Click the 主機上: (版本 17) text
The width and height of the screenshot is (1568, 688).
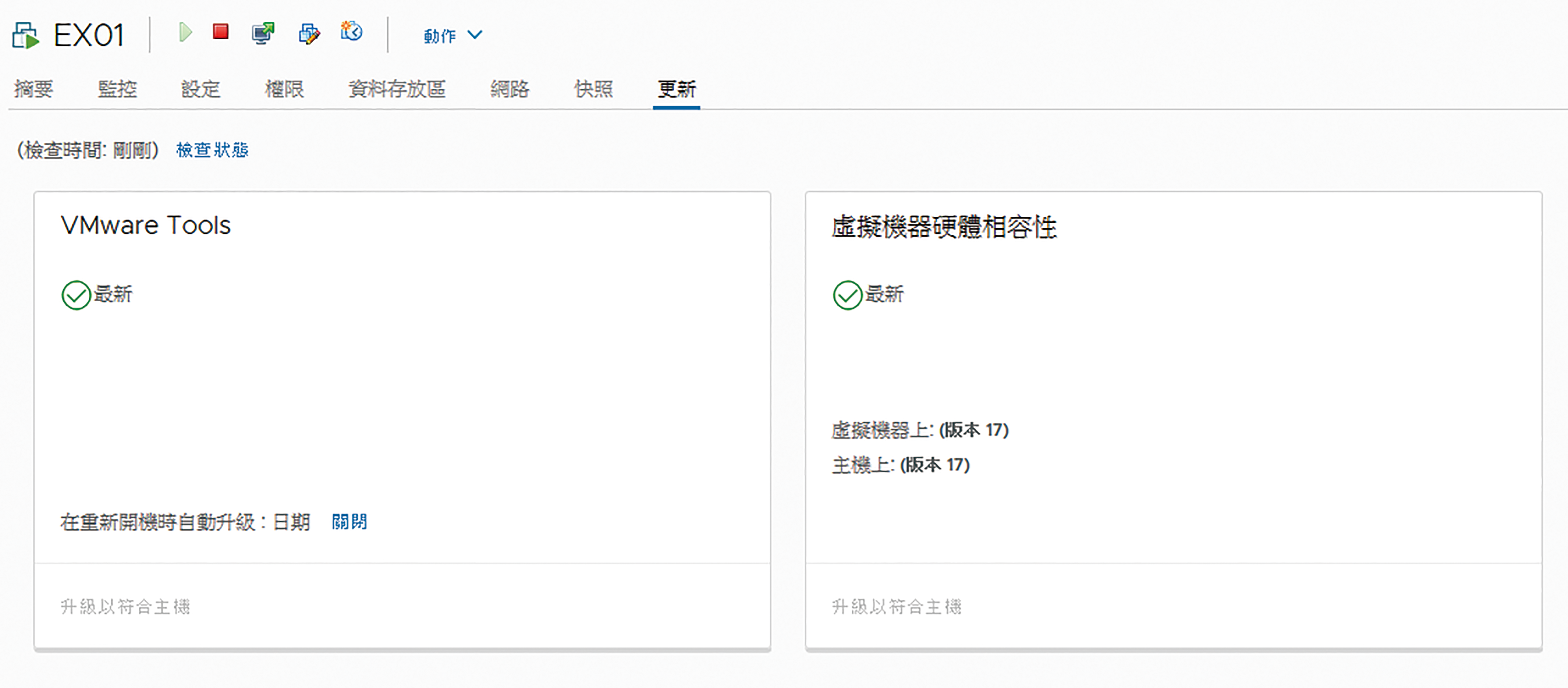pos(901,465)
